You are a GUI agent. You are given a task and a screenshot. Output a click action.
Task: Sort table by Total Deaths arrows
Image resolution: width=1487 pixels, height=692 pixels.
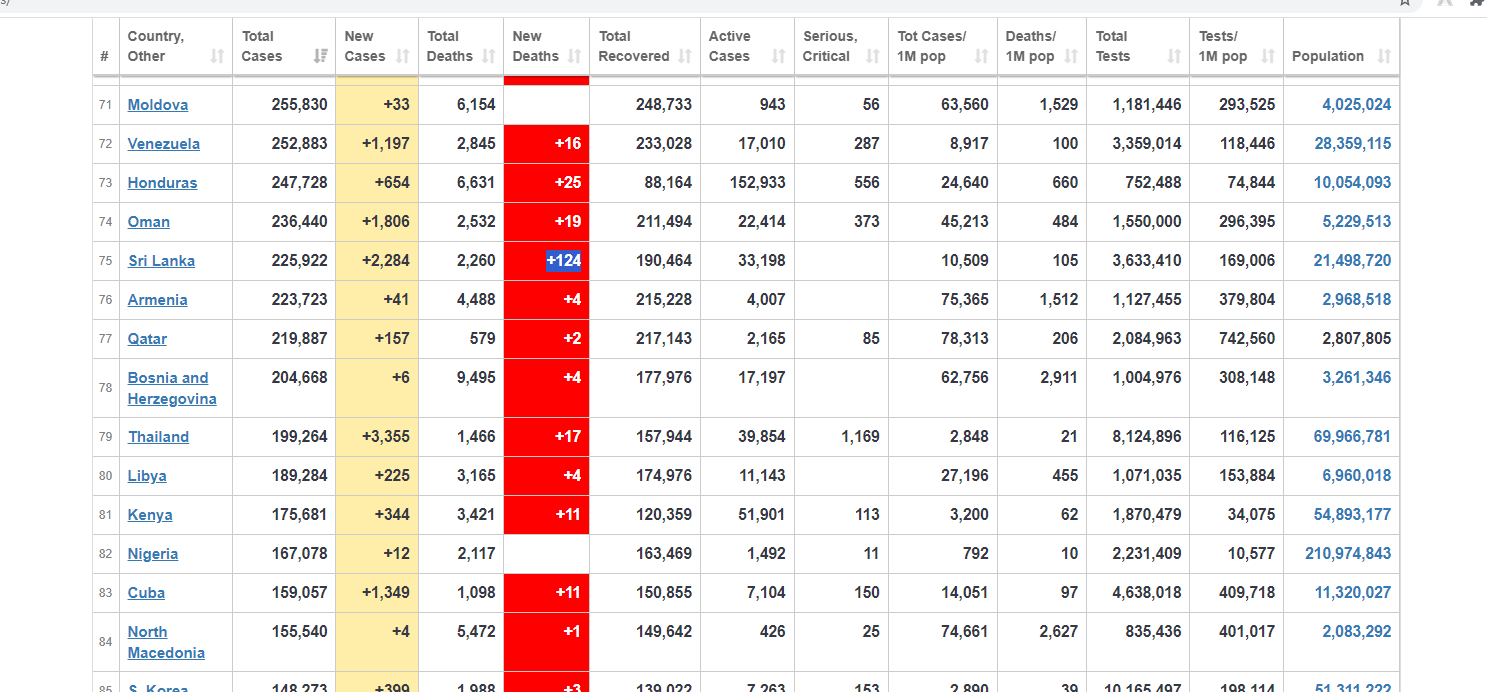click(489, 56)
